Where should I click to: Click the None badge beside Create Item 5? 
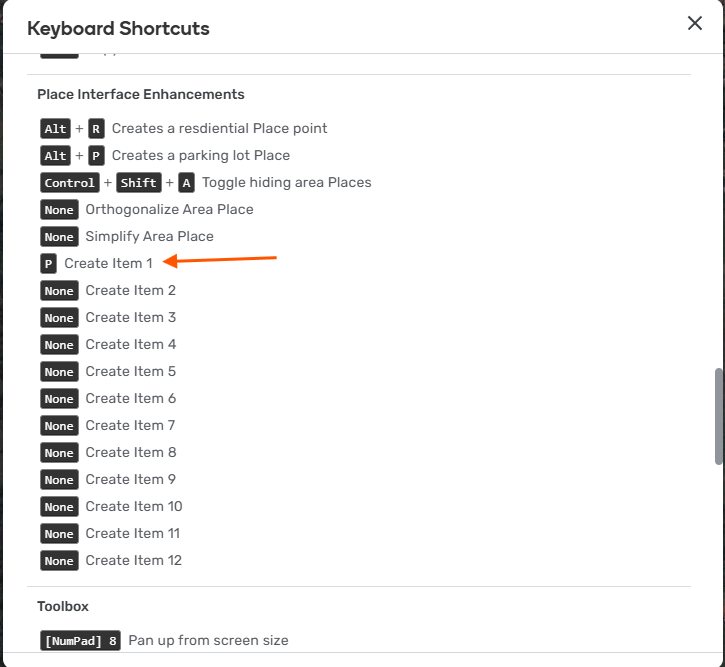pos(59,372)
